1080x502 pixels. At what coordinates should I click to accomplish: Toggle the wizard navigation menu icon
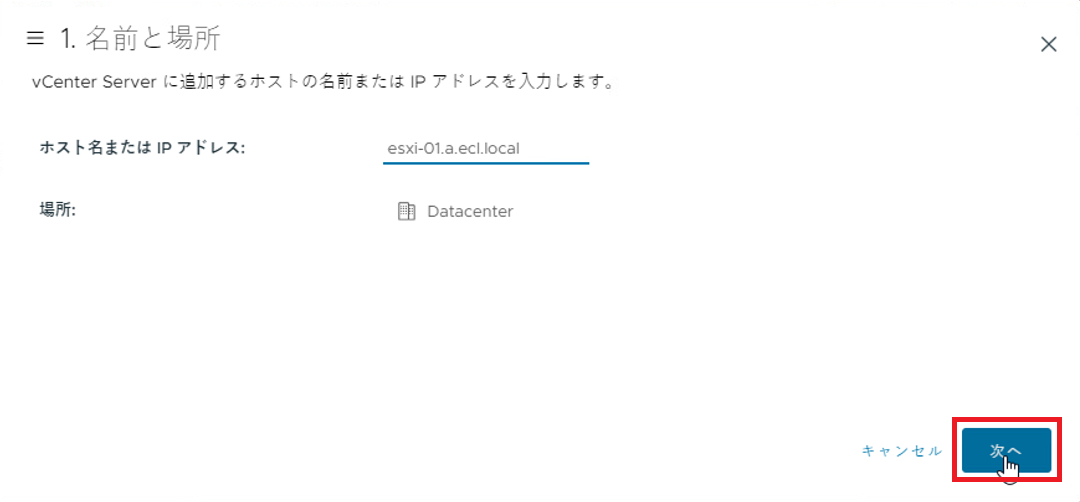35,39
